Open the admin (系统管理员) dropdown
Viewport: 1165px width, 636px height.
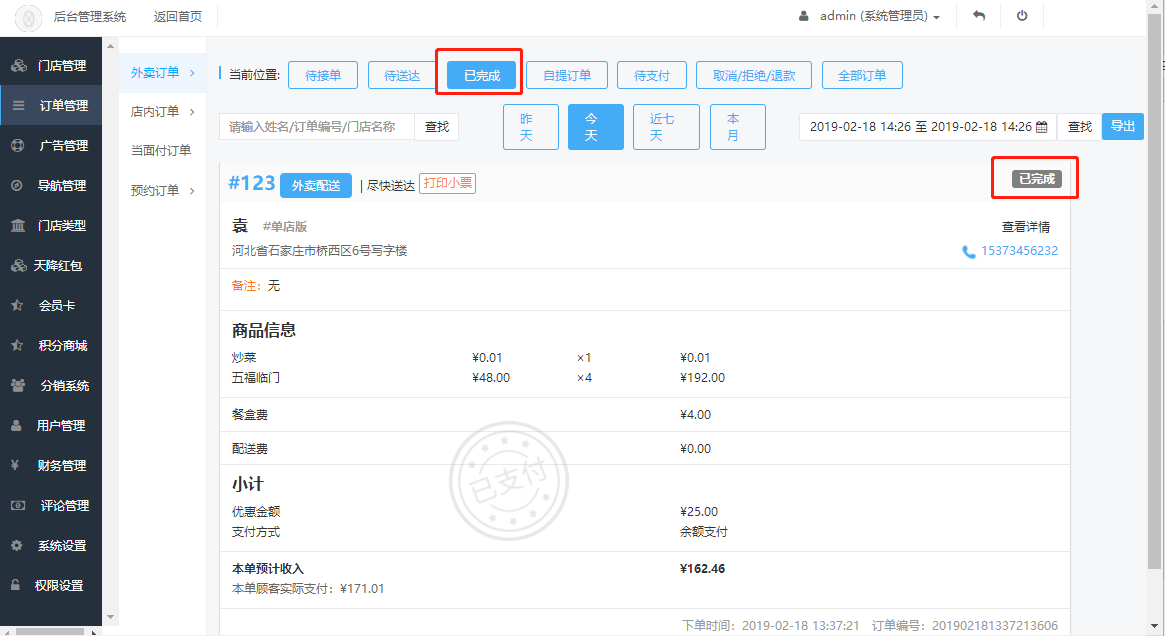tap(869, 16)
